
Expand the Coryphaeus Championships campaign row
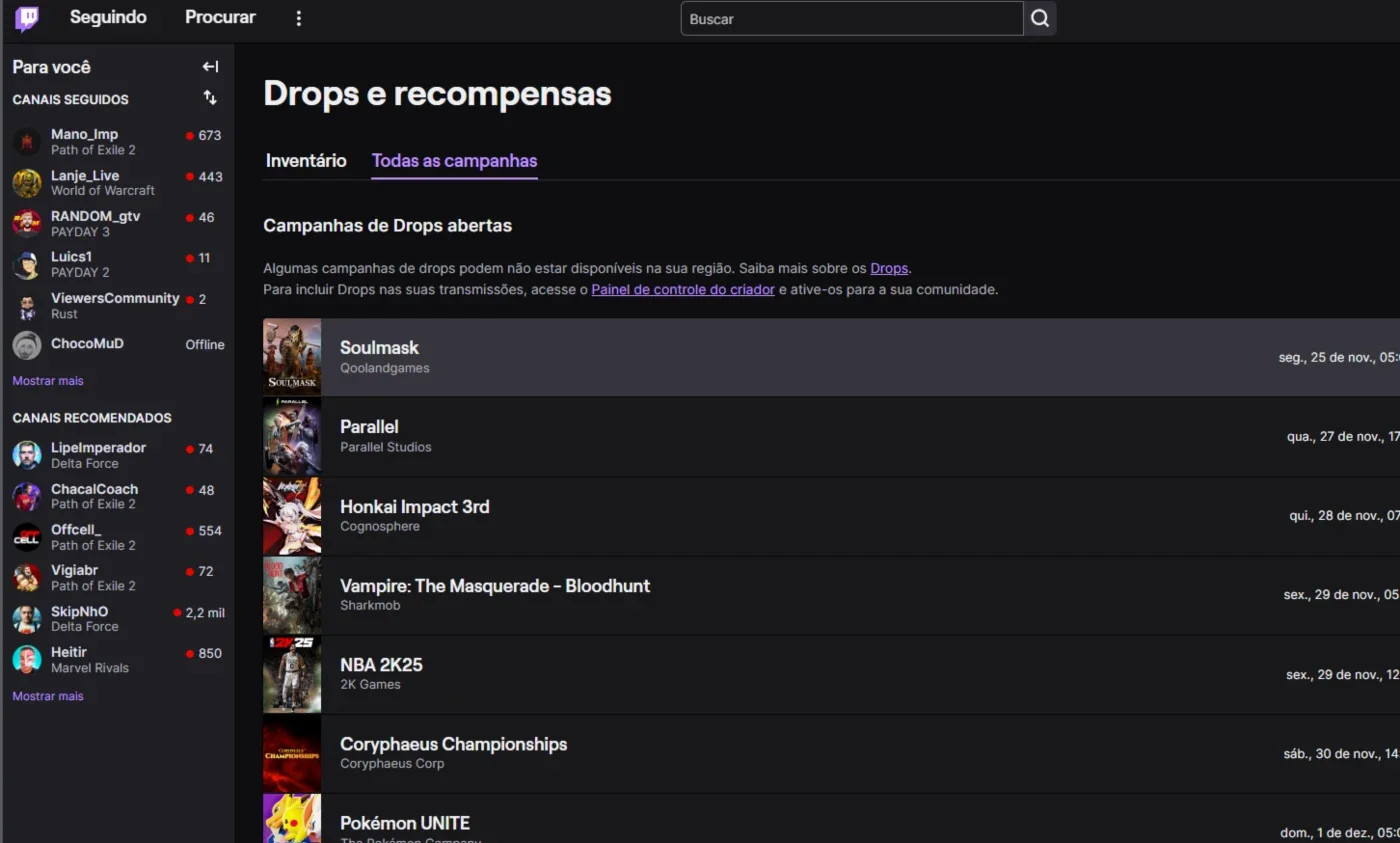831,754
